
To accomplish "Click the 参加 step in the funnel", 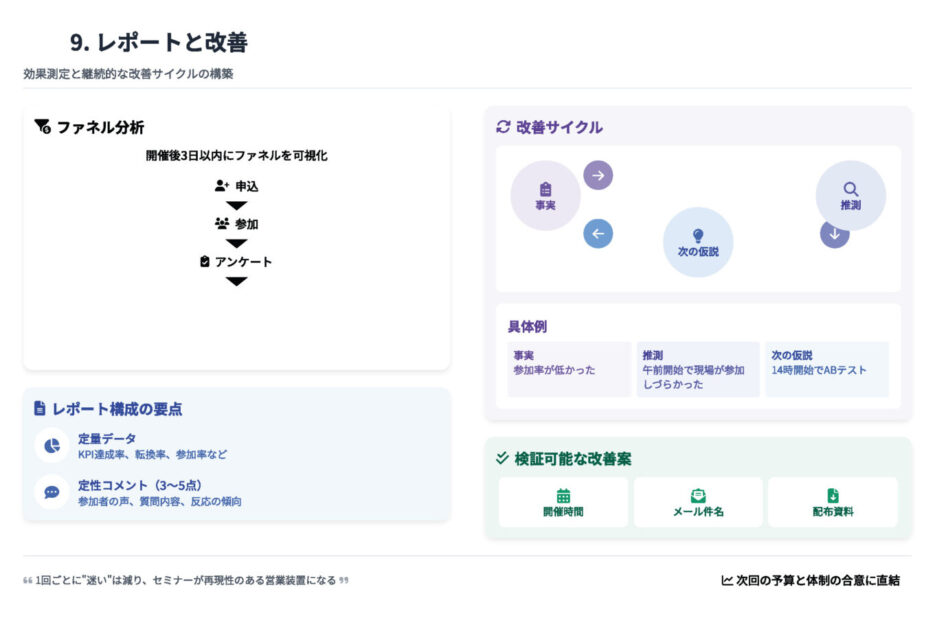I will click(237, 224).
